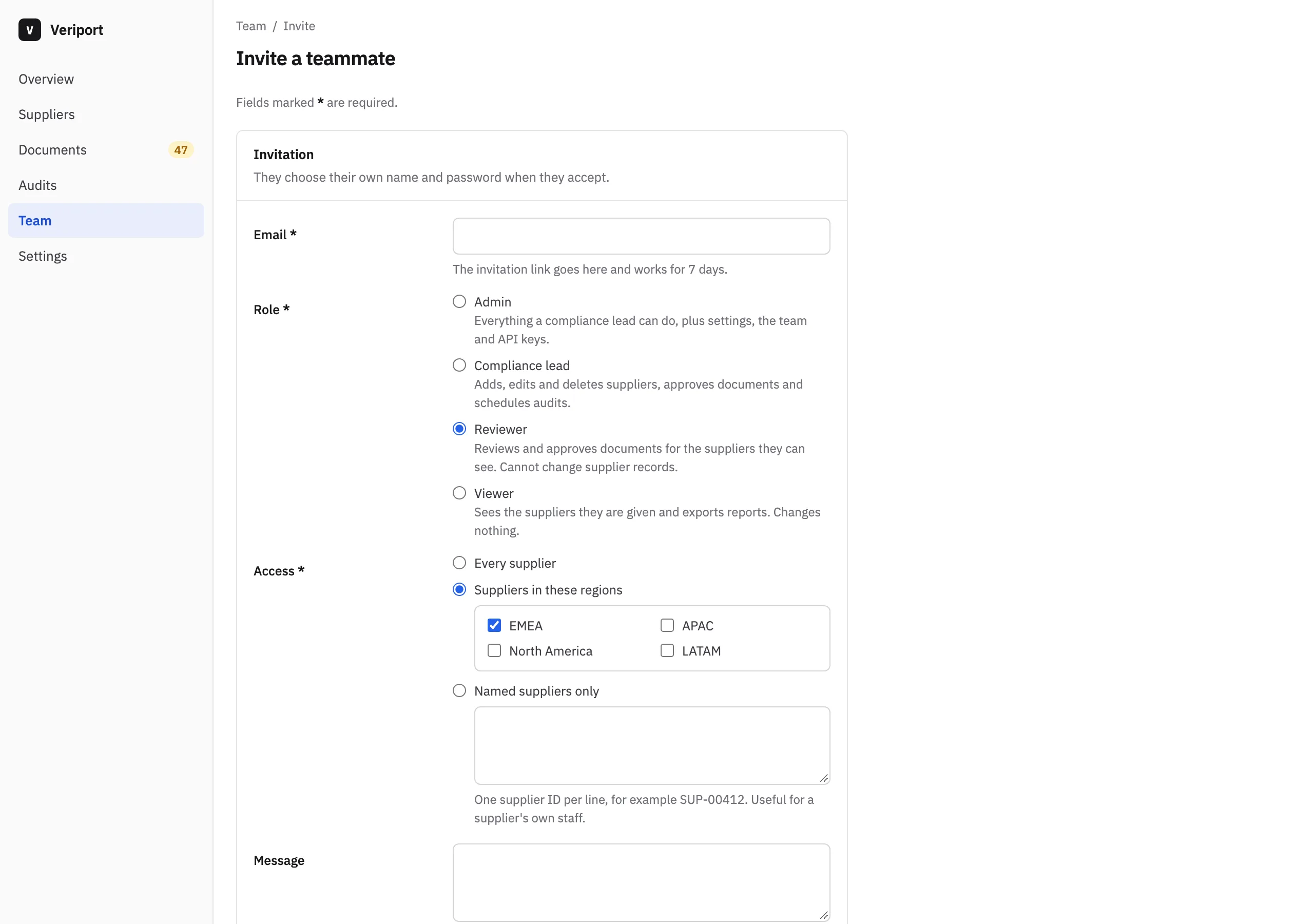Open Audits from sidebar

click(106, 185)
